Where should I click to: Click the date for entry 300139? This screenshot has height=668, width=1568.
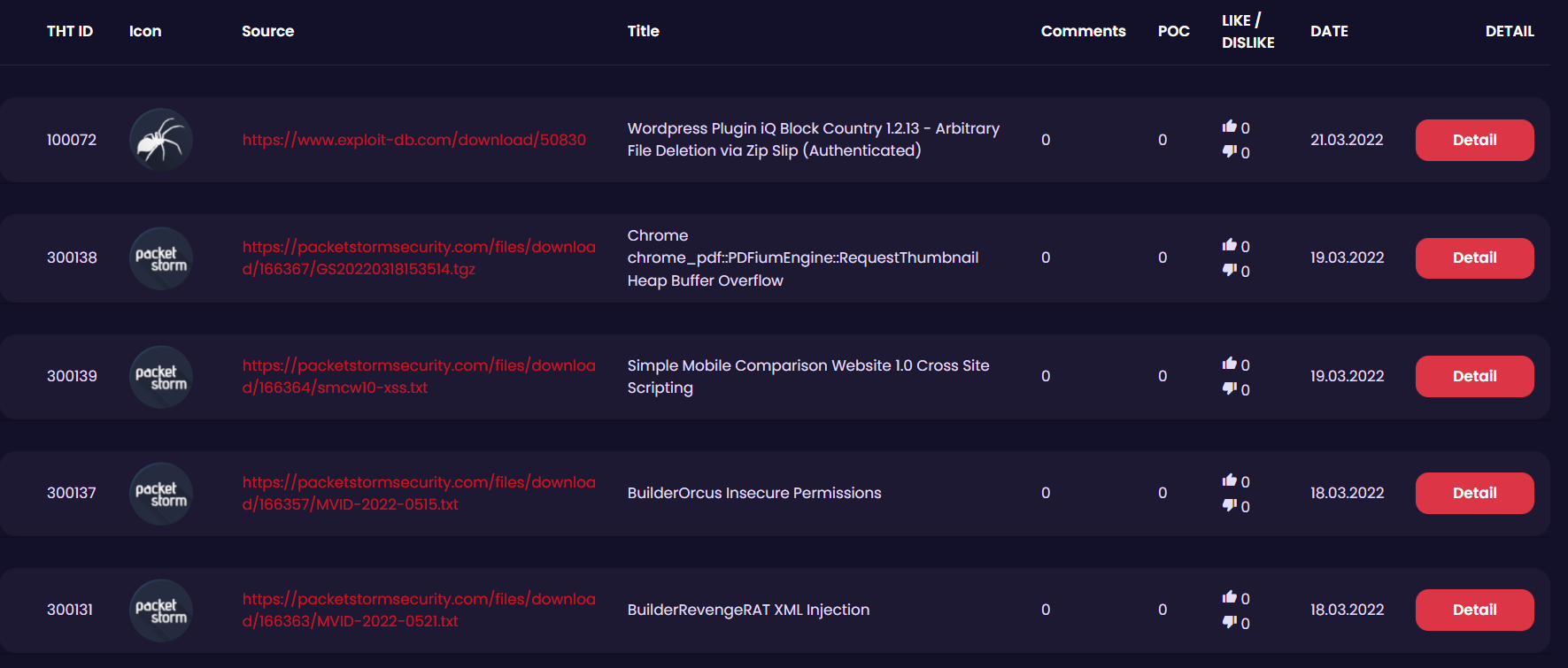tap(1348, 376)
